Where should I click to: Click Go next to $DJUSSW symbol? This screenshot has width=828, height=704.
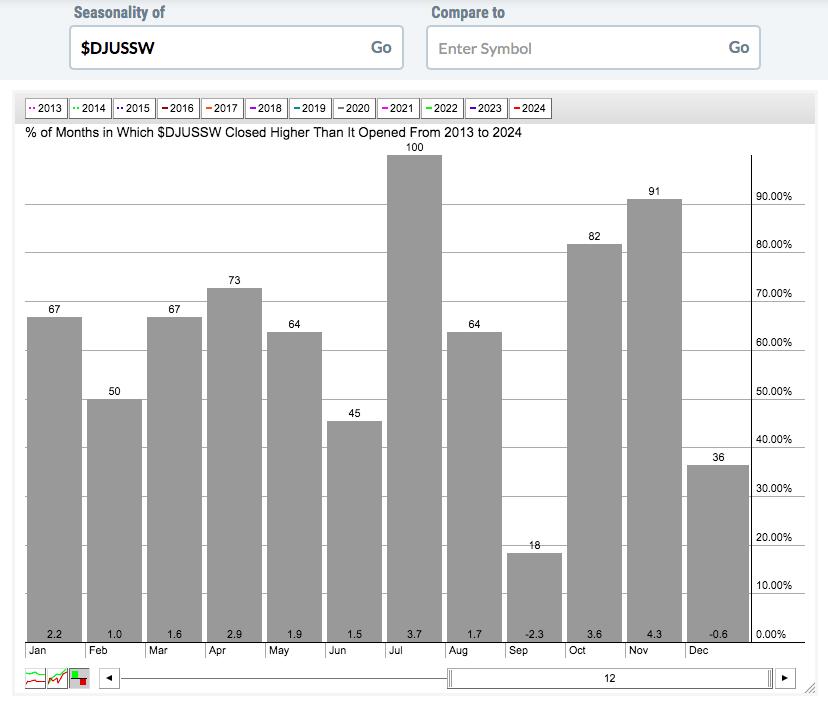(x=381, y=48)
